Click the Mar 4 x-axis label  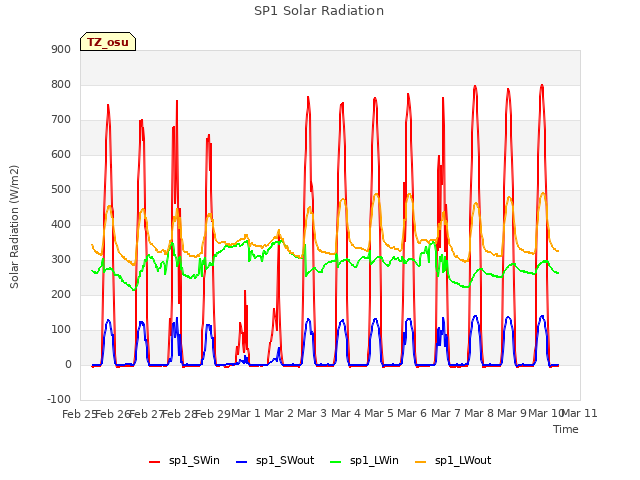(346, 414)
